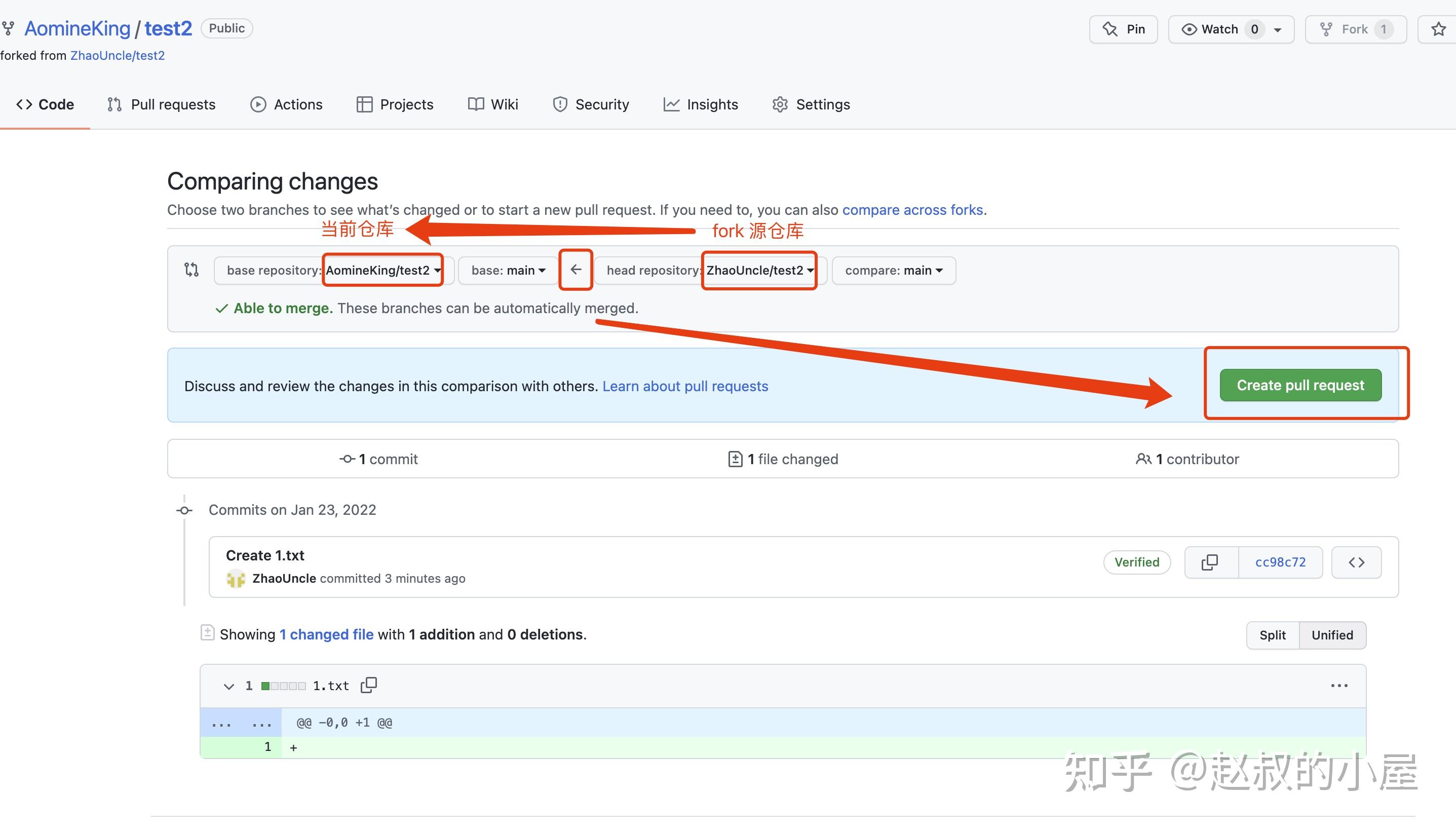
Task: Switch to the Pull requests tab
Action: click(x=162, y=104)
